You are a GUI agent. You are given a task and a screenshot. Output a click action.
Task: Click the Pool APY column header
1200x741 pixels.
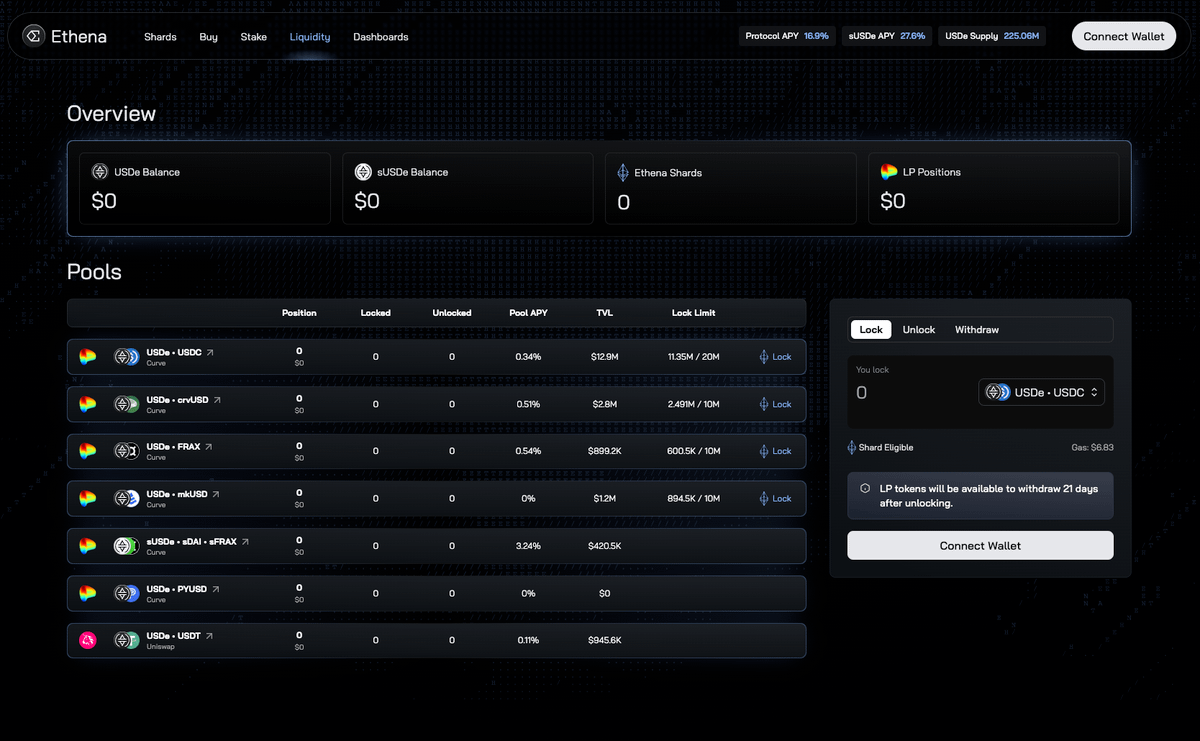pos(527,313)
